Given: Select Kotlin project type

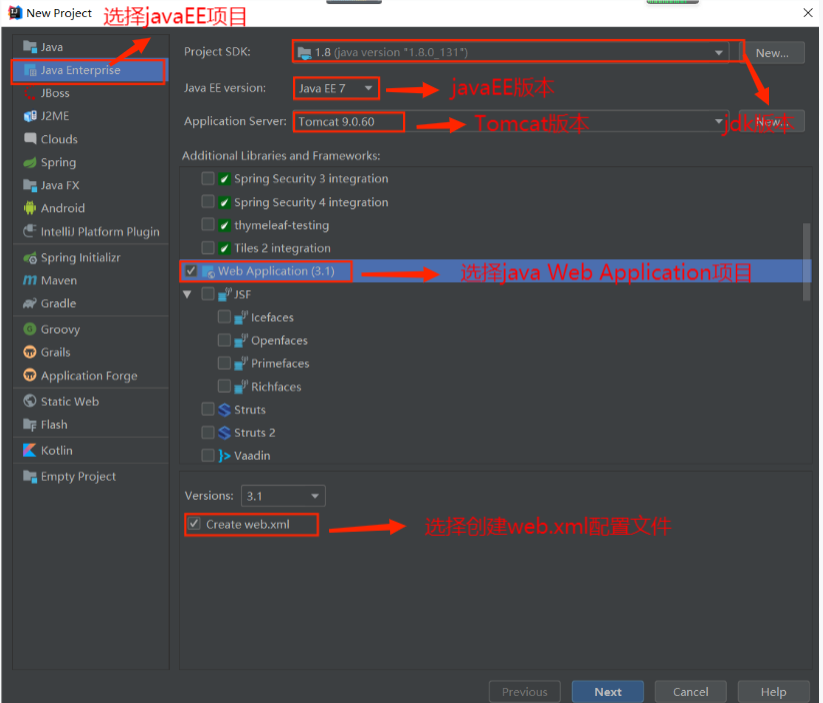Looking at the screenshot, I should pos(91,450).
